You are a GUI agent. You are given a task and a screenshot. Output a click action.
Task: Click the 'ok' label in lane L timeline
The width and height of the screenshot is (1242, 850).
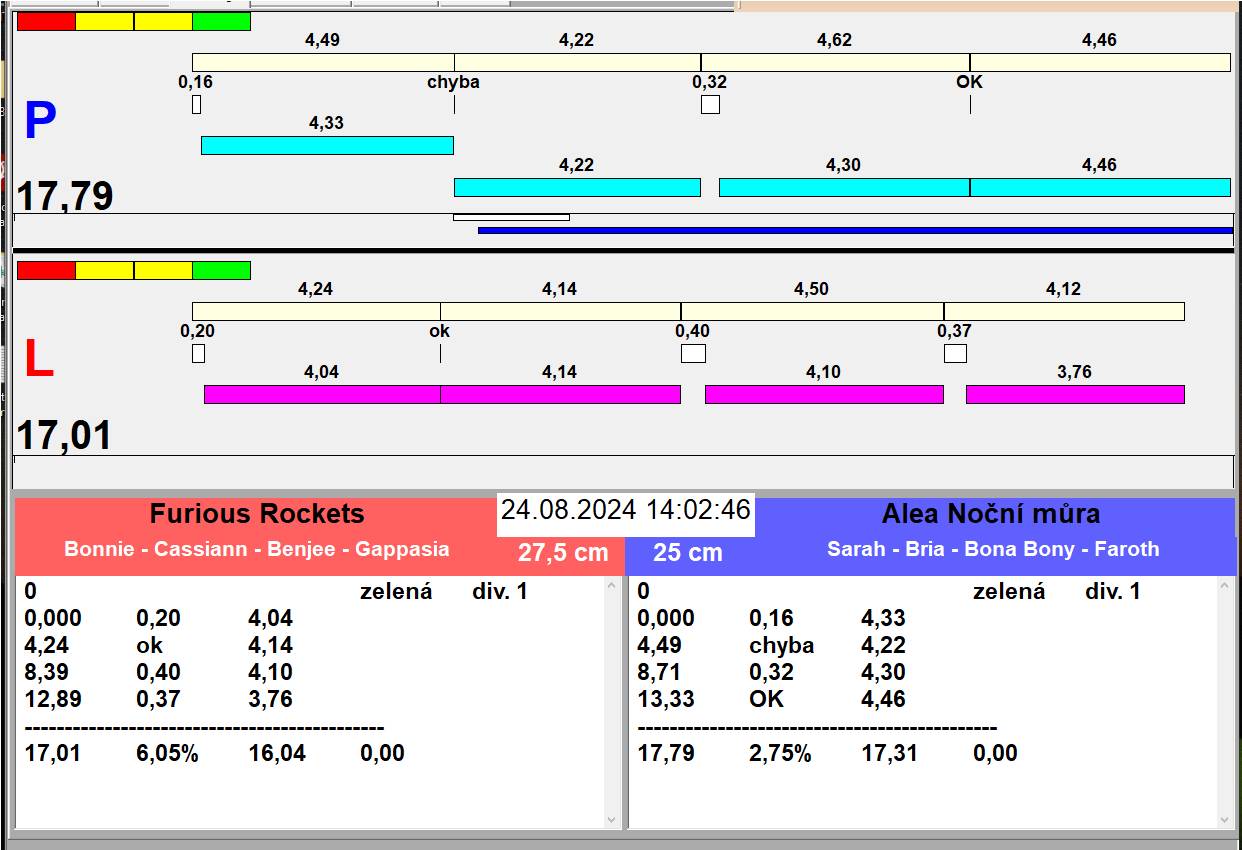point(440,331)
